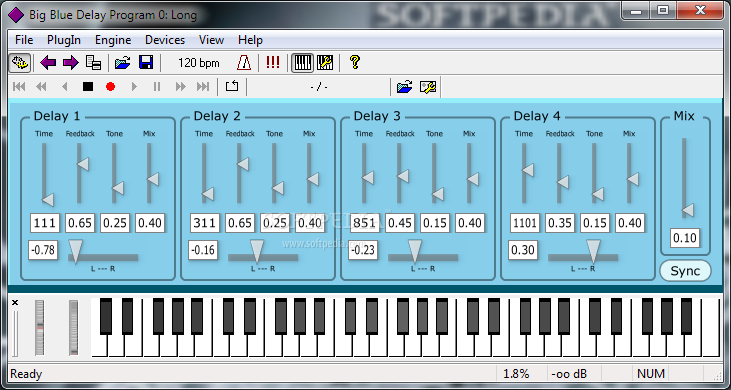Click Delay 2 time value field 311
The image size is (731, 390).
[205, 223]
